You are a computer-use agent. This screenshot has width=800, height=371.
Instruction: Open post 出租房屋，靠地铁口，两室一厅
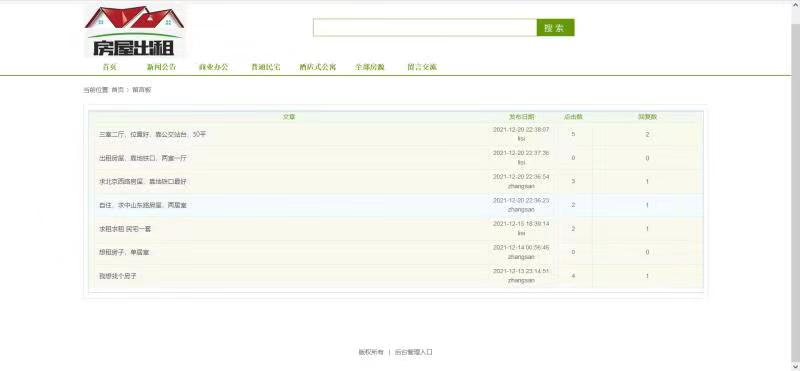(142, 158)
